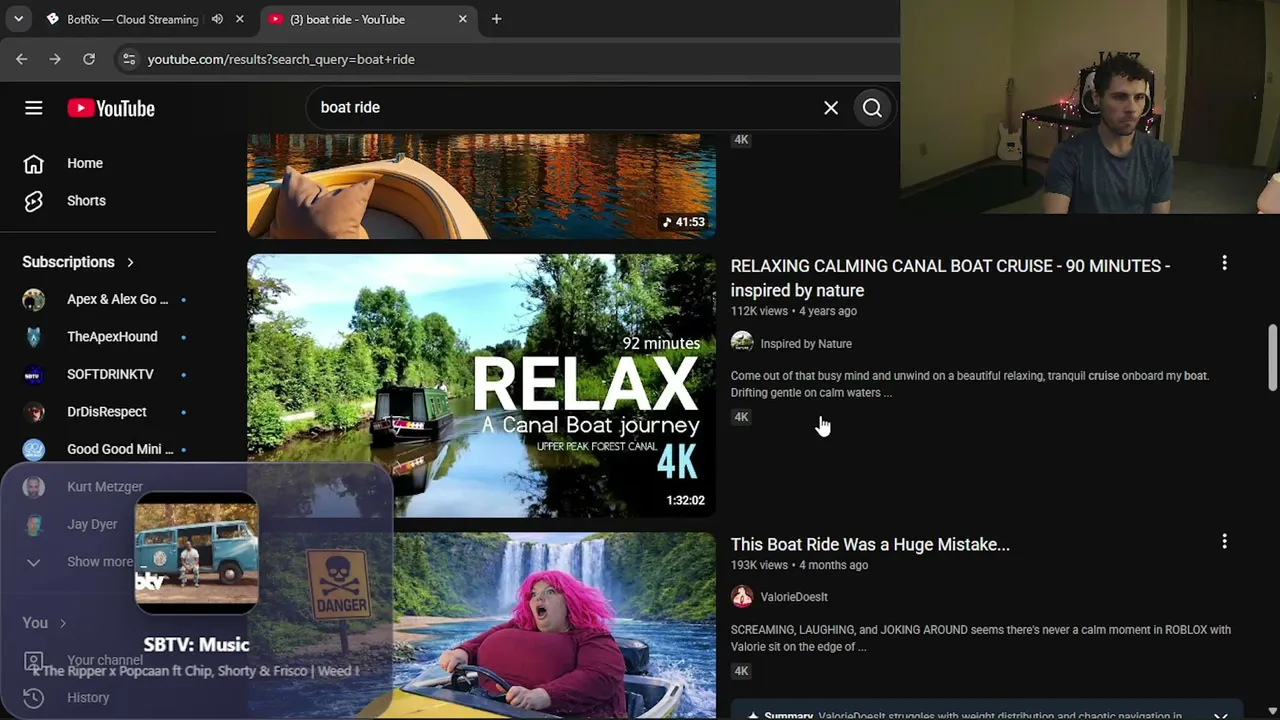The image size is (1280, 720).
Task: Click the '112K views • 4 years ago' text
Action: [794, 311]
